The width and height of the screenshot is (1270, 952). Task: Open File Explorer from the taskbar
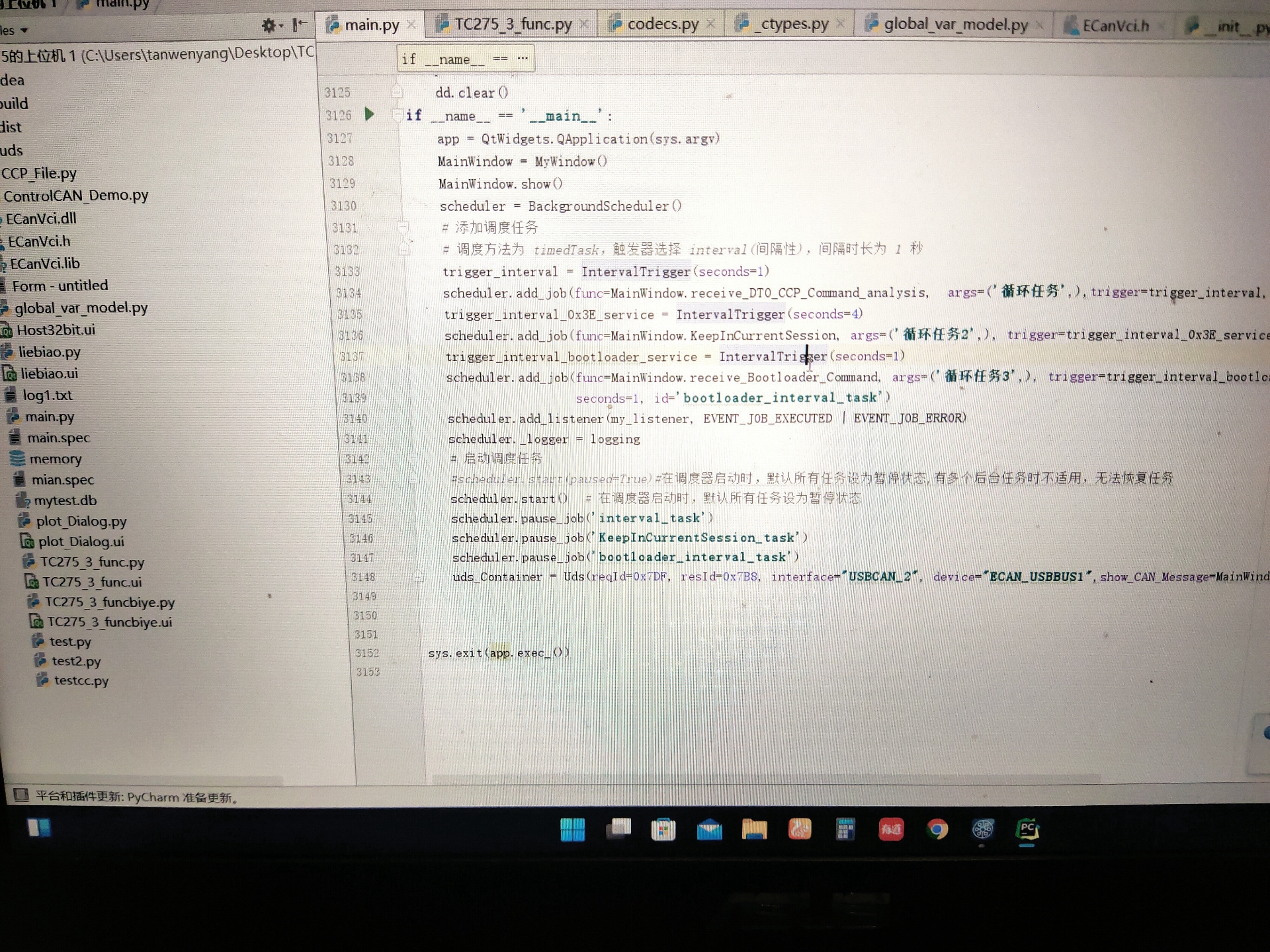[755, 829]
